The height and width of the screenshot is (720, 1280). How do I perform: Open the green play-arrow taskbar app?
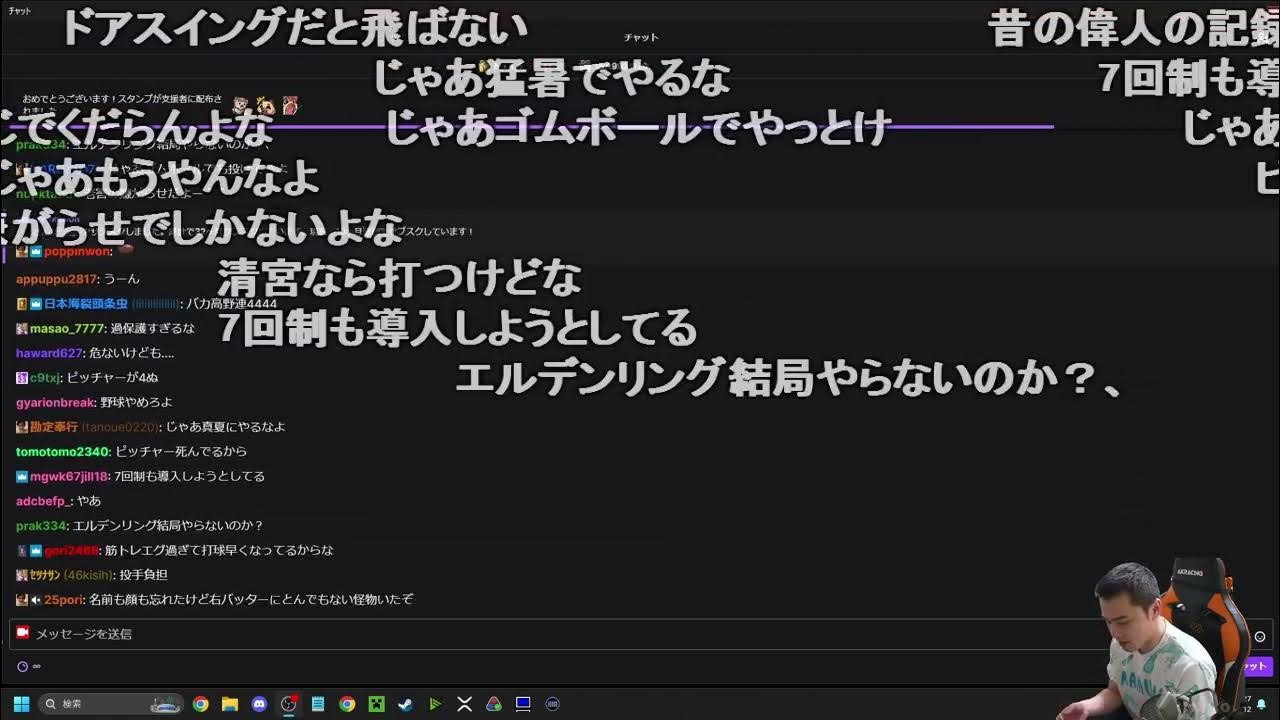click(435, 704)
